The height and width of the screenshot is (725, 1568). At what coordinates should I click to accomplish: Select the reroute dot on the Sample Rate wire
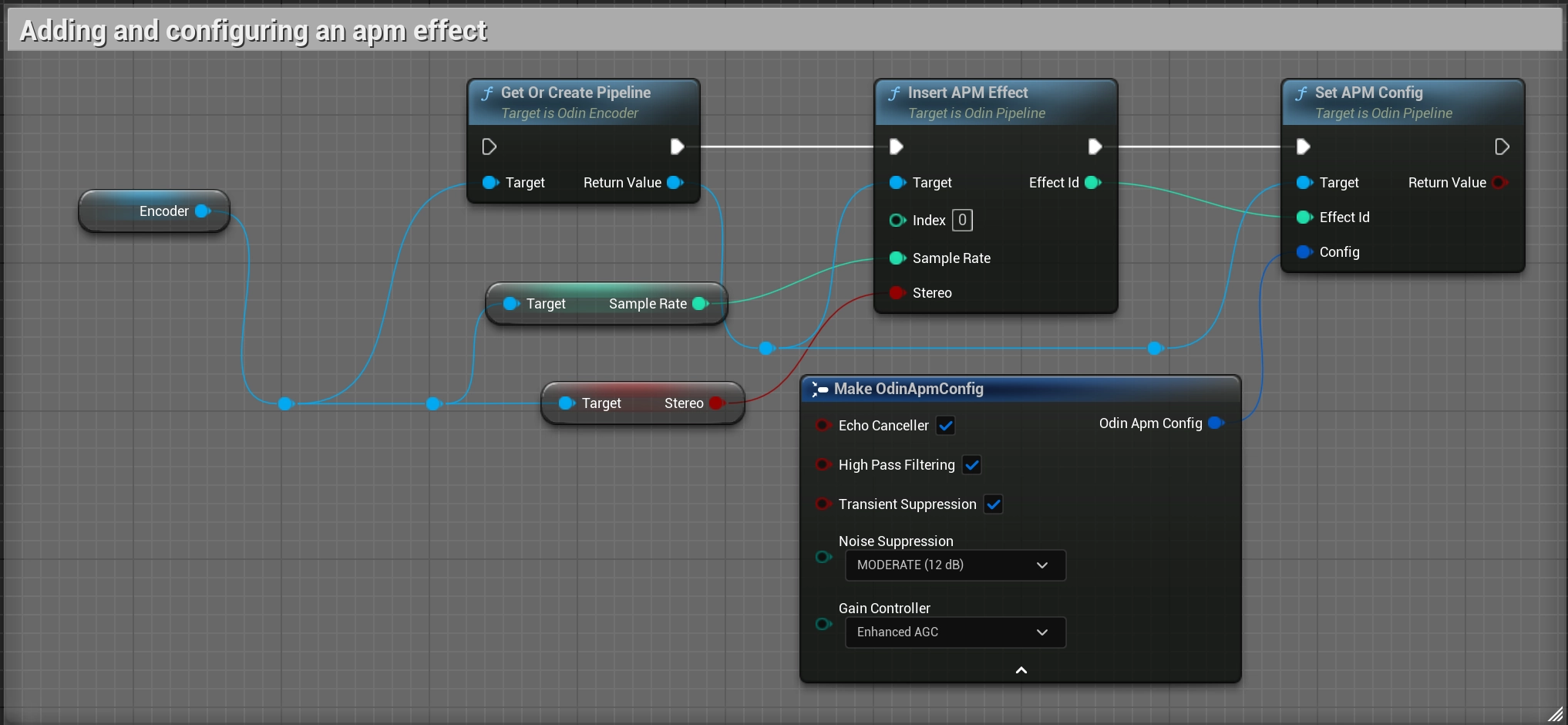coord(766,349)
